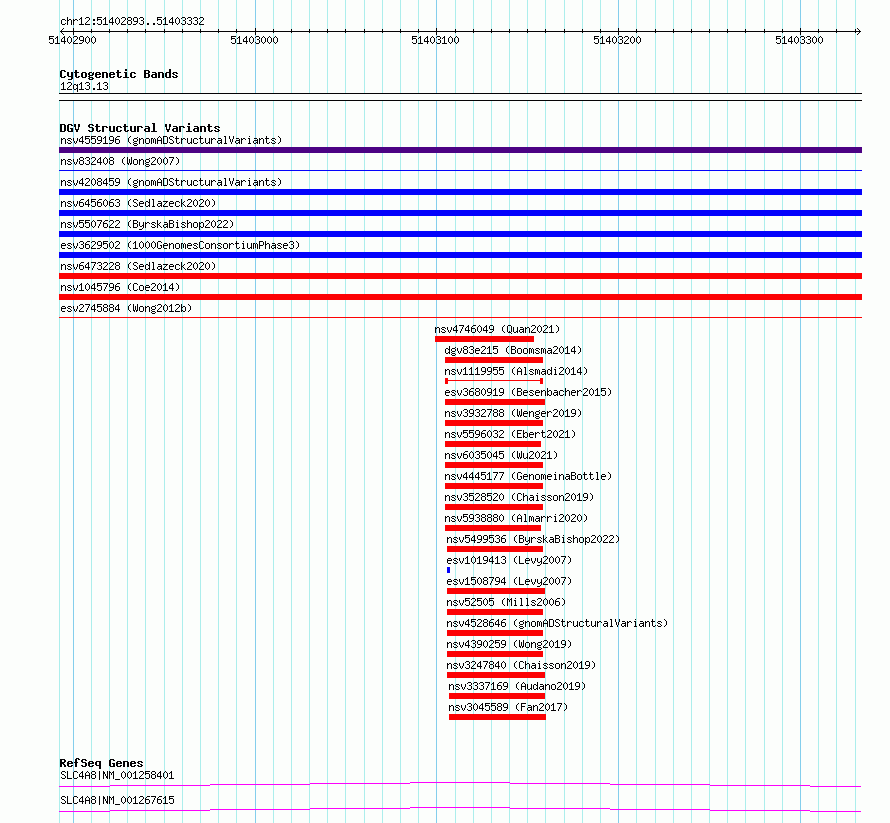Click the ruler at position 51402900
The height and width of the screenshot is (823, 890).
pyautogui.click(x=72, y=40)
